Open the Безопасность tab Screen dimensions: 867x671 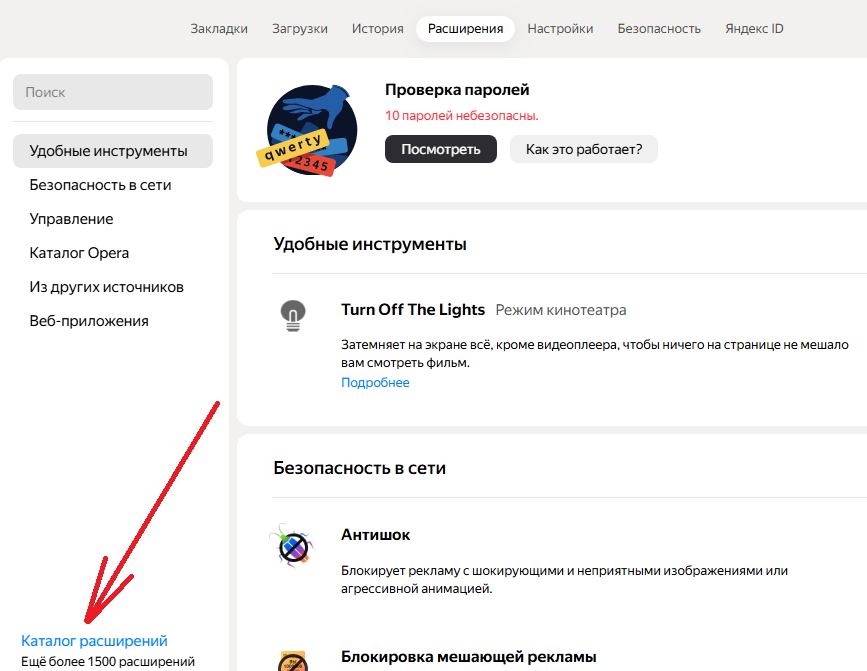coord(659,28)
